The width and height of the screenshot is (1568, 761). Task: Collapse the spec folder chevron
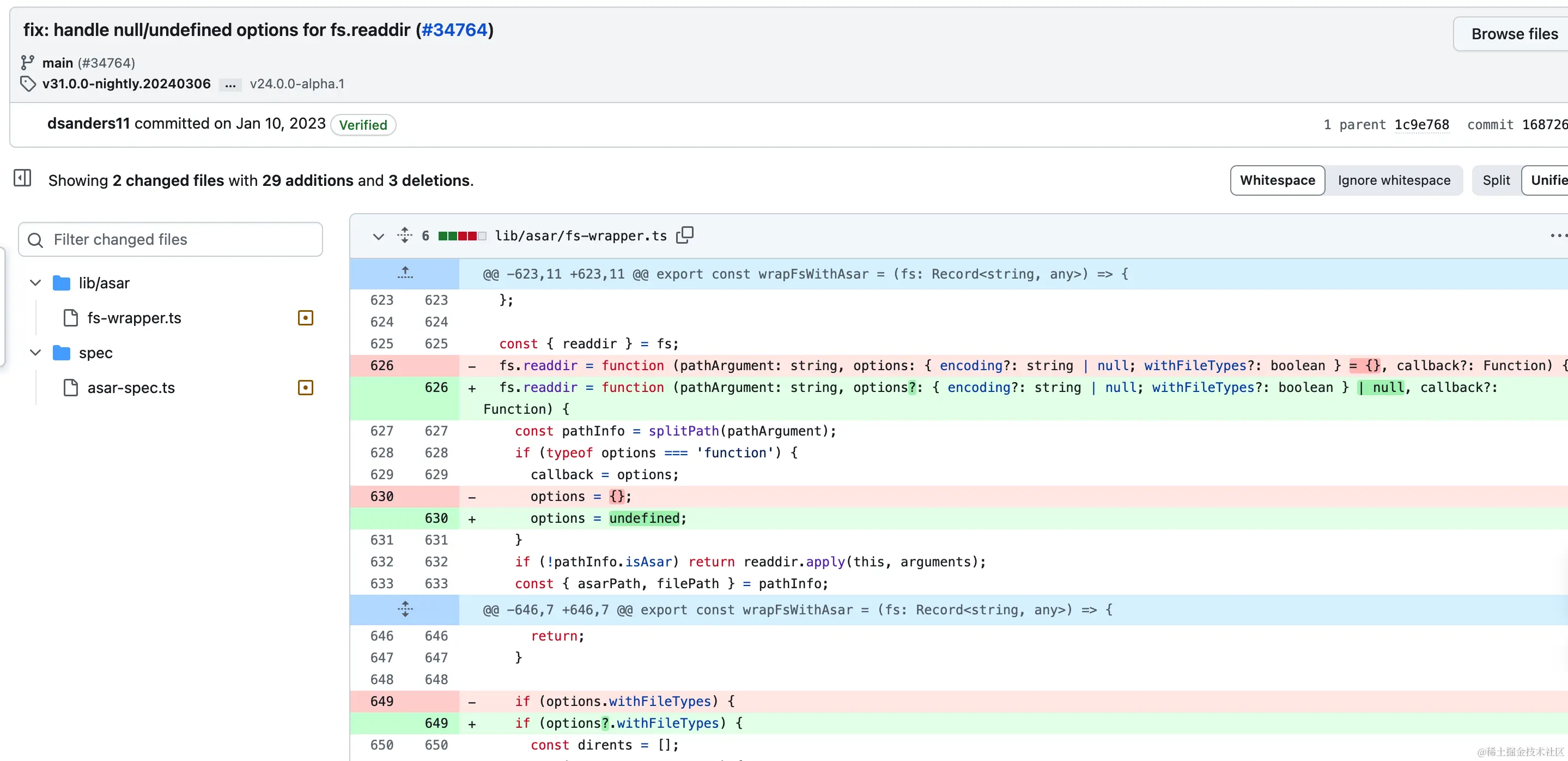pyautogui.click(x=35, y=353)
